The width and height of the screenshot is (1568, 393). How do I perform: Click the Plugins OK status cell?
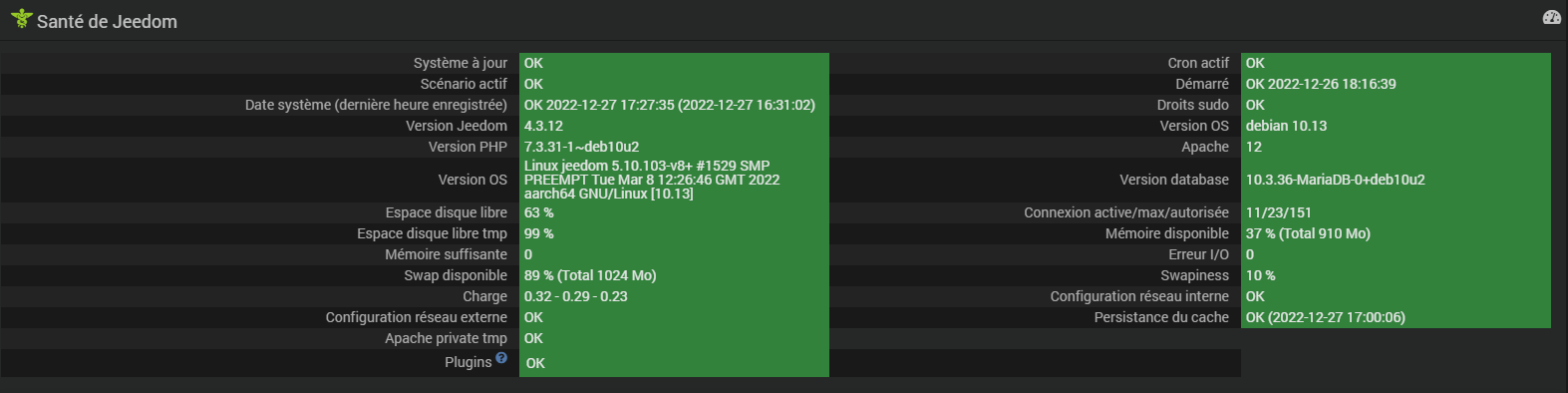click(x=674, y=363)
